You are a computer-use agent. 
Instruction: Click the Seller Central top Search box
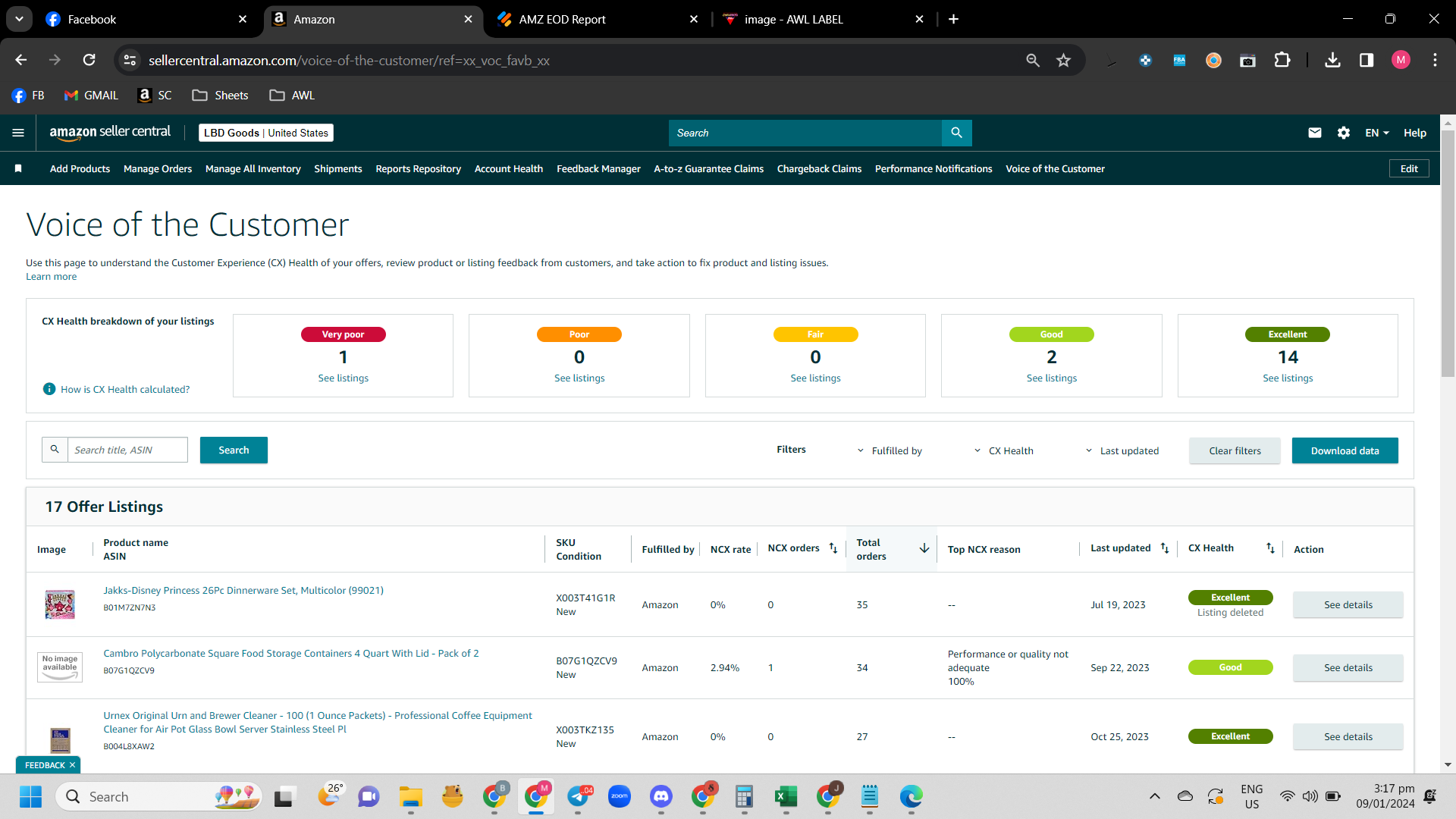[x=805, y=133]
